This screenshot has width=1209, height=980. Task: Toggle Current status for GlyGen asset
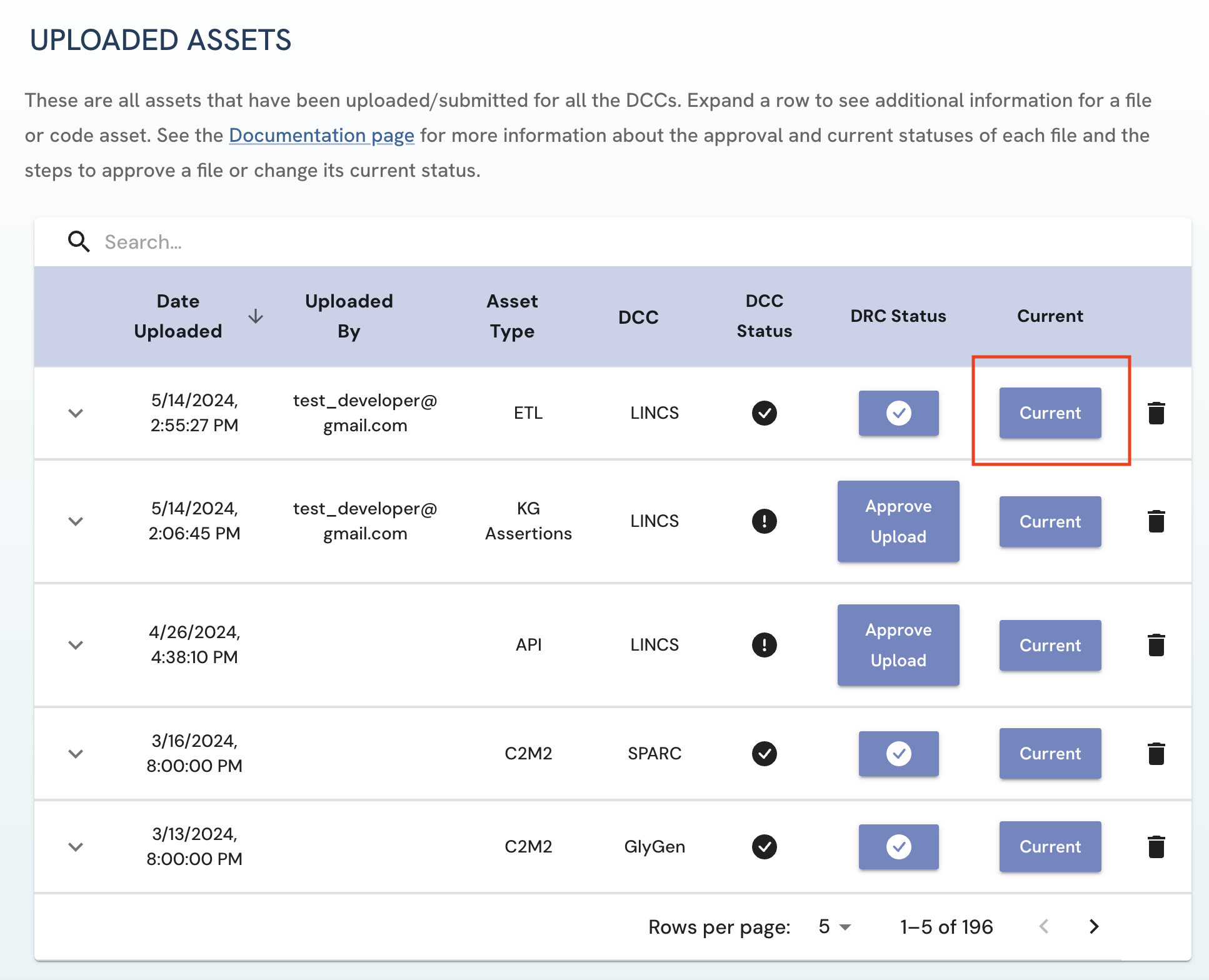[x=1050, y=847]
